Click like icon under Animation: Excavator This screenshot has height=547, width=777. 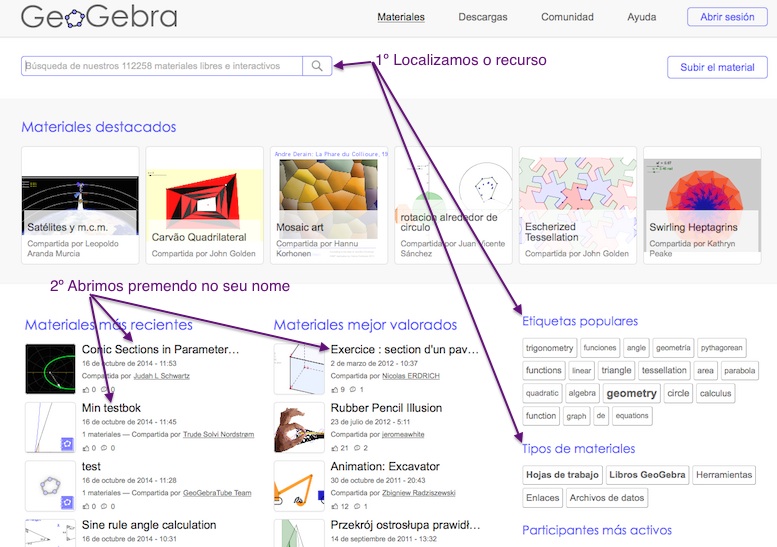pos(335,506)
